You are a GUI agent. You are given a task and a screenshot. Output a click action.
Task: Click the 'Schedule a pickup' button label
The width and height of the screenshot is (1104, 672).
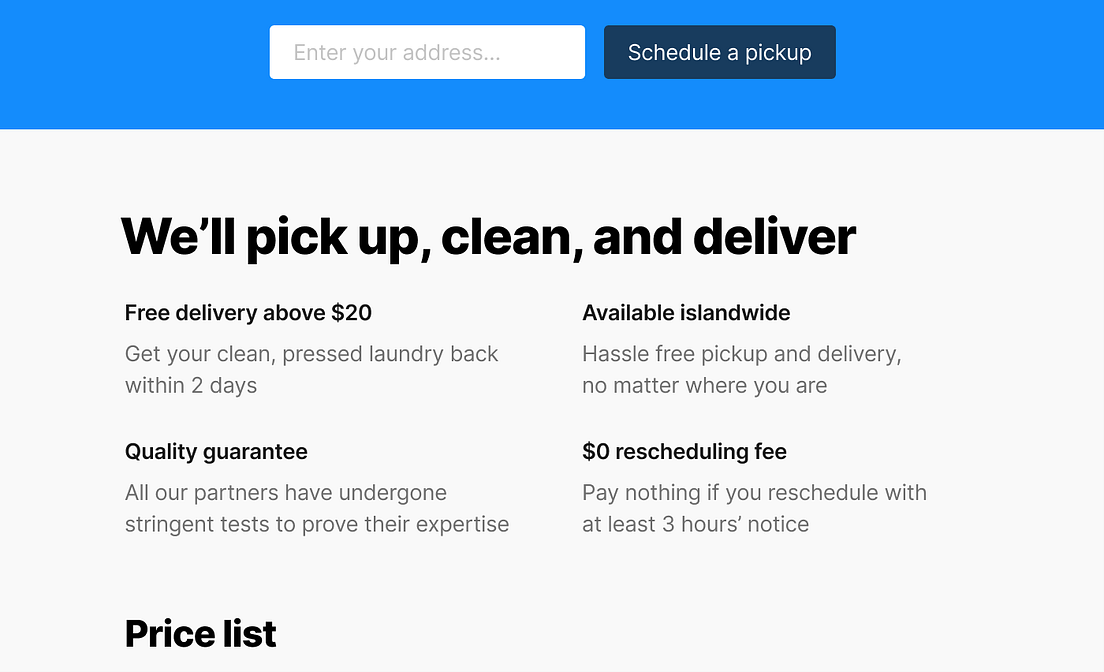(x=719, y=52)
